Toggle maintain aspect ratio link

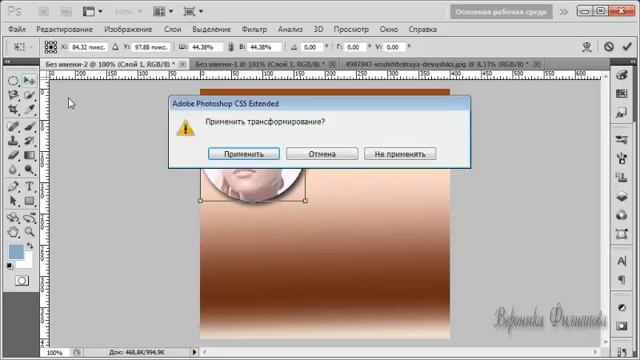(231, 47)
